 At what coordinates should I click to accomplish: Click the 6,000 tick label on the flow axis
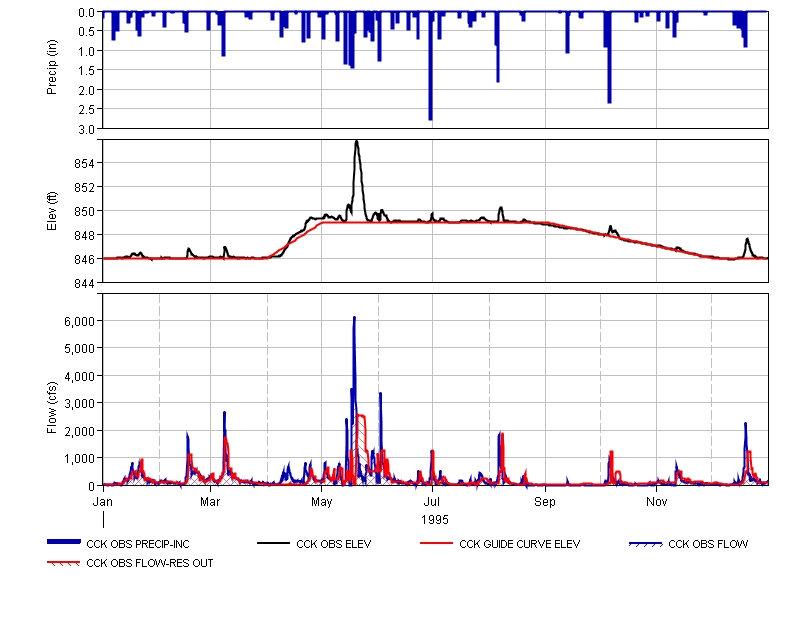[x=78, y=321]
